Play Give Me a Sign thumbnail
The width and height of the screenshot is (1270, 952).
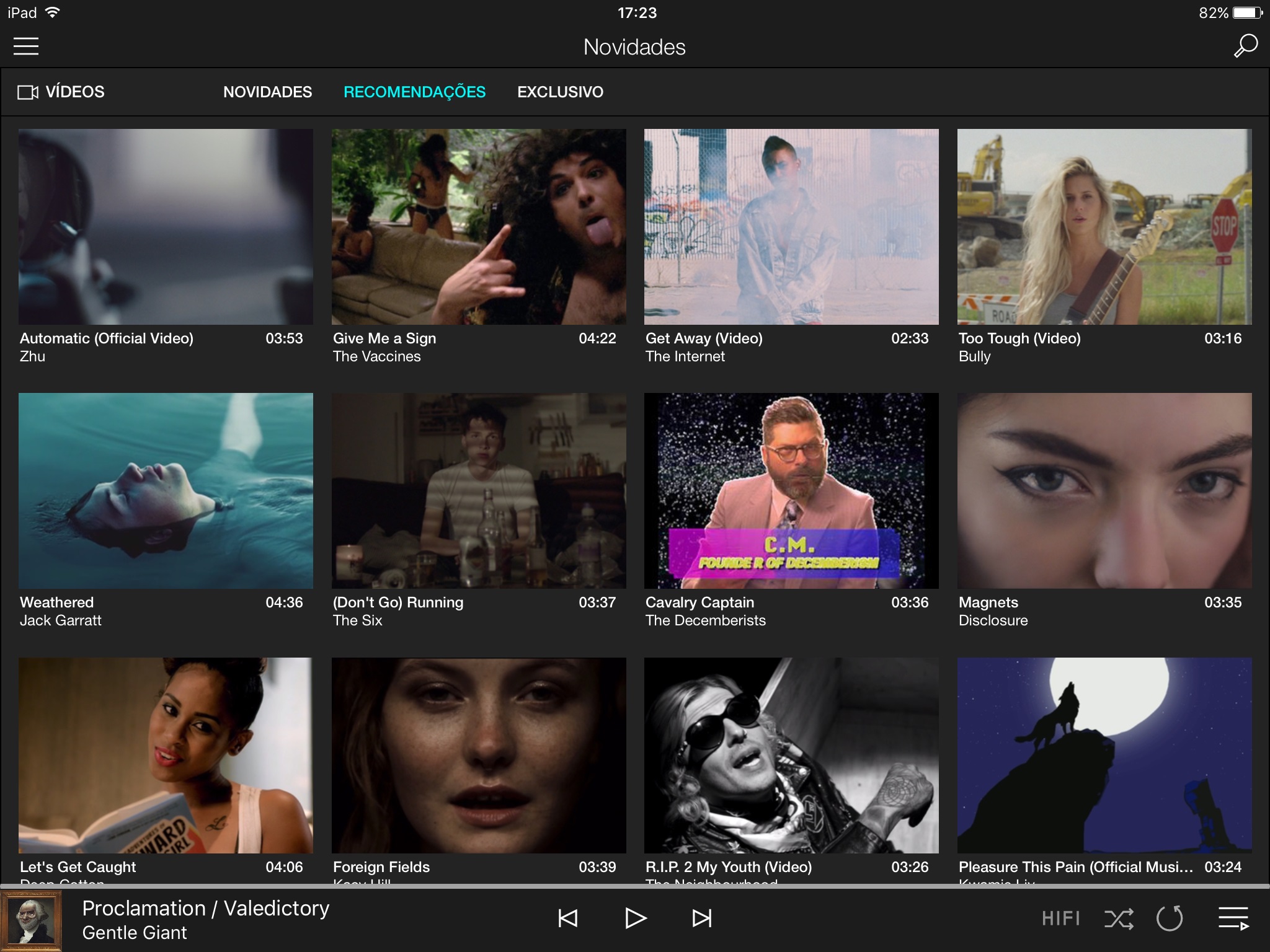(x=479, y=227)
